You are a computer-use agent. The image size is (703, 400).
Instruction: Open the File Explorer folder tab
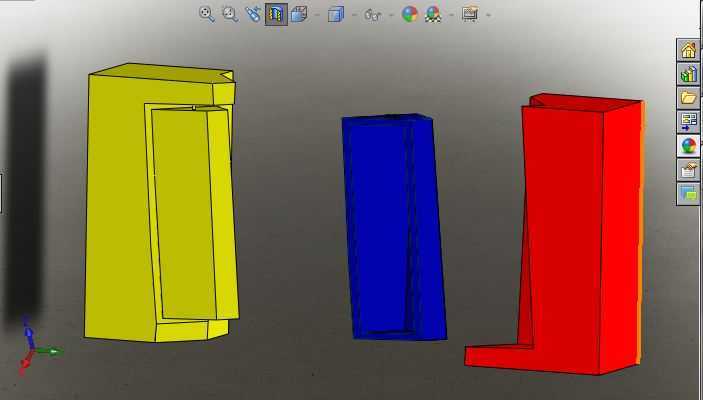pyautogui.click(x=688, y=98)
